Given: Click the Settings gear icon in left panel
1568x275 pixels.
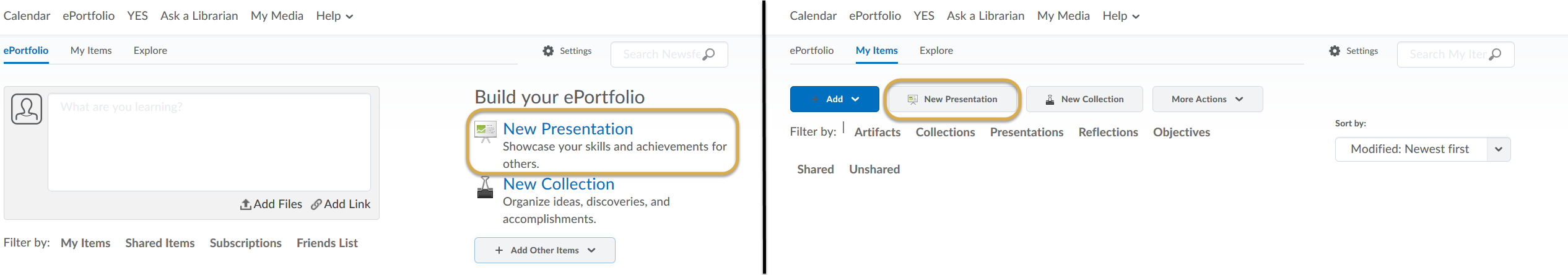Looking at the screenshot, I should 548,51.
